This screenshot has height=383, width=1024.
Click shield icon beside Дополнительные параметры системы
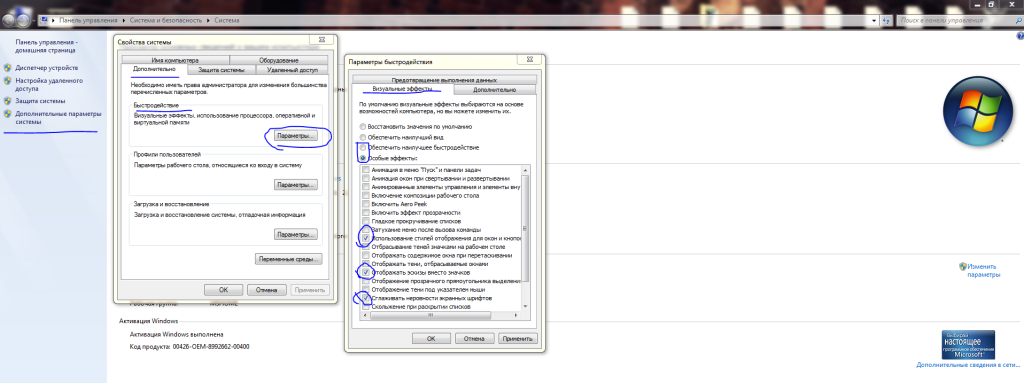tap(7, 114)
